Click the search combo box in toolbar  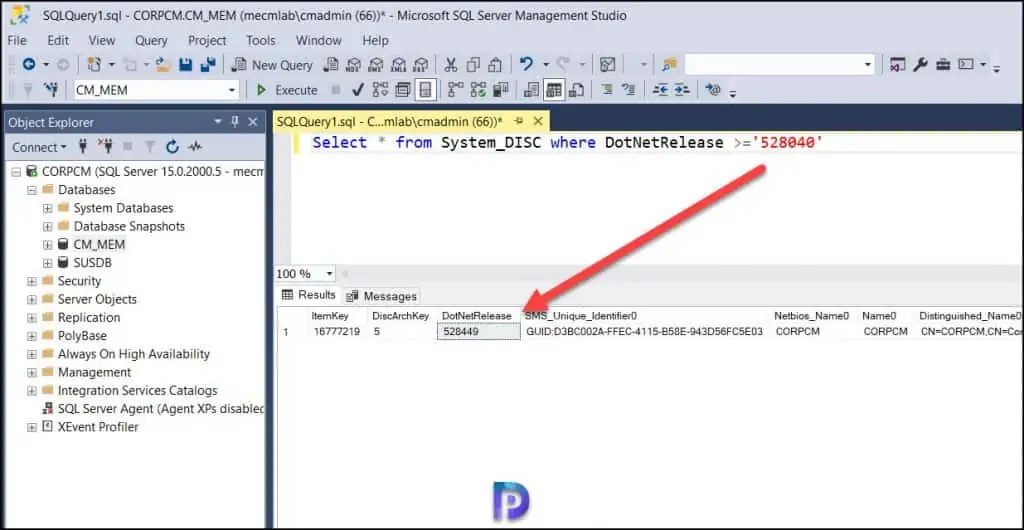(x=779, y=65)
